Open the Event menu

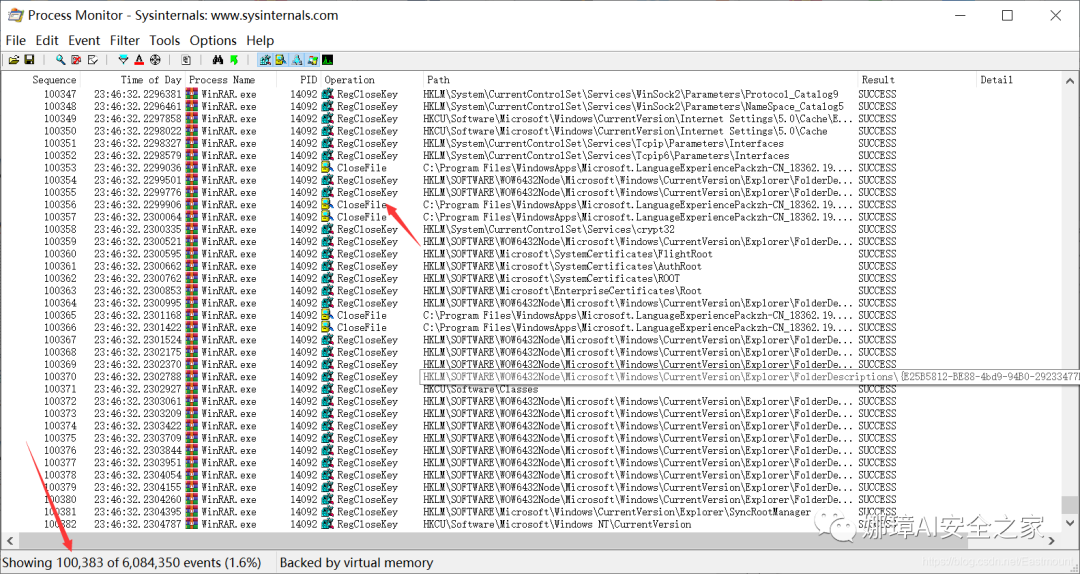(x=84, y=41)
